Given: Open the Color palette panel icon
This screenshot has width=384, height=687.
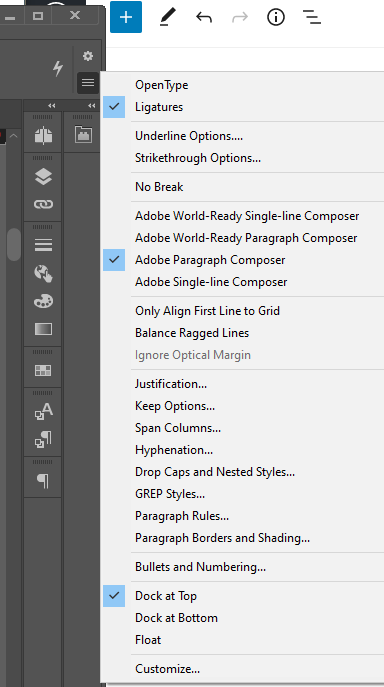Looking at the screenshot, I should tap(43, 301).
